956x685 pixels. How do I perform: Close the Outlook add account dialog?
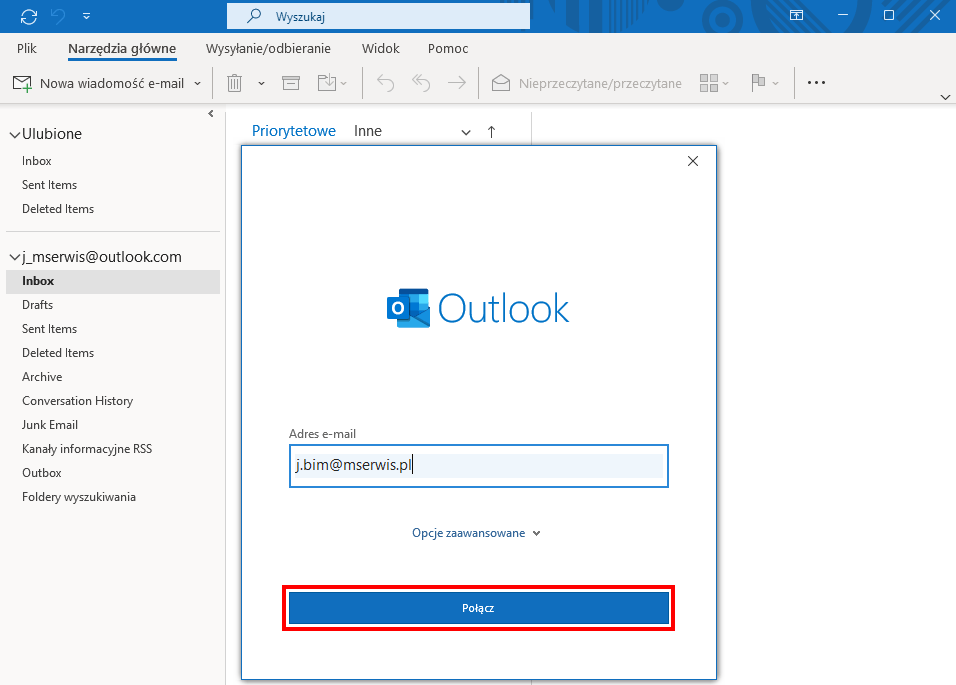click(693, 161)
